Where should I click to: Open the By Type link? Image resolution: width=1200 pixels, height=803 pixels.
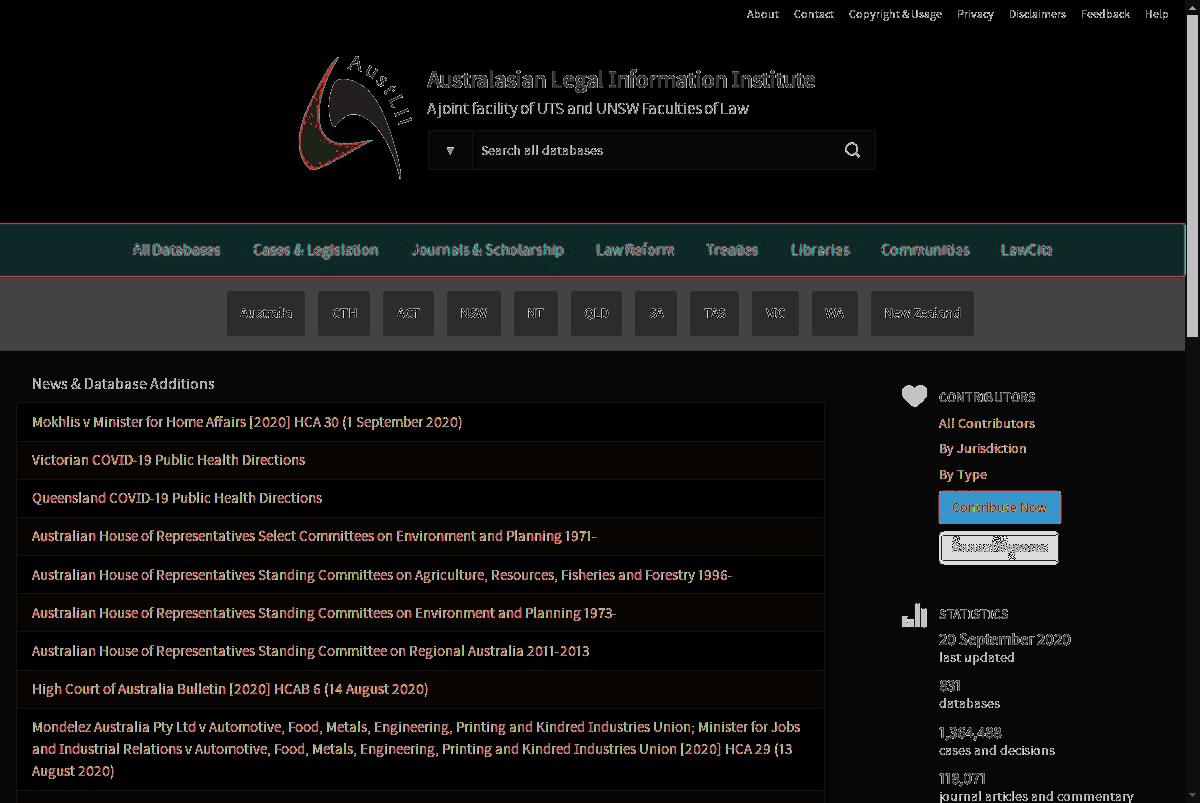click(x=963, y=474)
